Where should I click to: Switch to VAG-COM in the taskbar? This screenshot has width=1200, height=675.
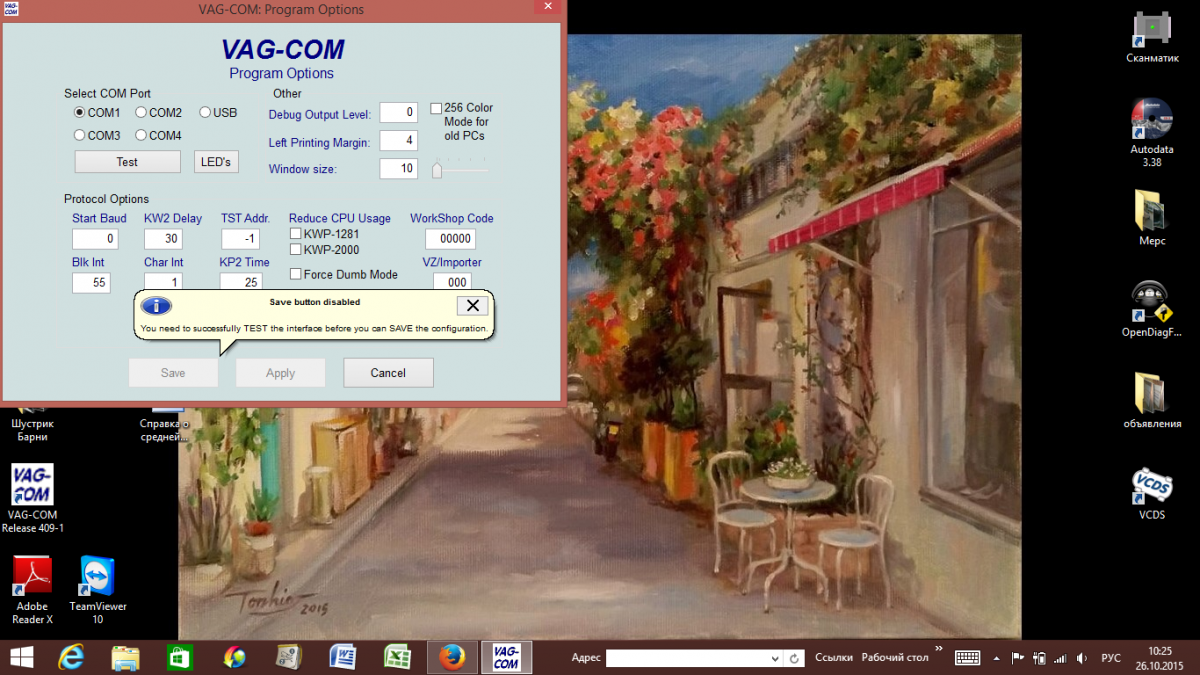pos(506,657)
